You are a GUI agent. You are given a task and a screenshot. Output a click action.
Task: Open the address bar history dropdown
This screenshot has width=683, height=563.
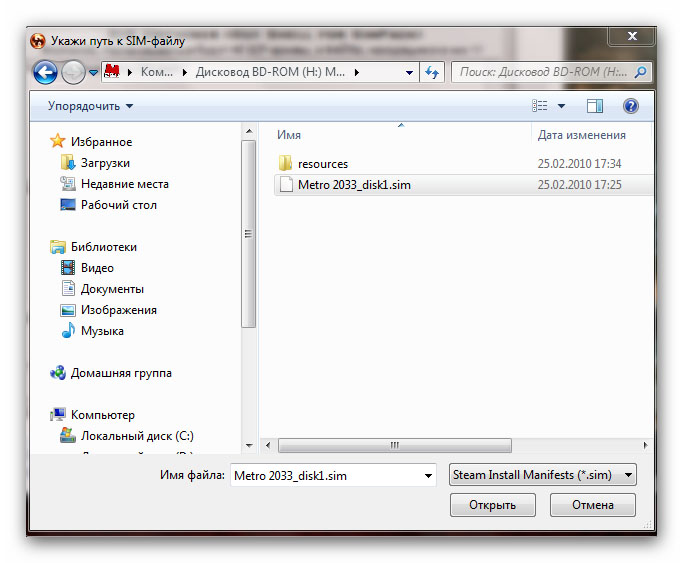[x=409, y=73]
